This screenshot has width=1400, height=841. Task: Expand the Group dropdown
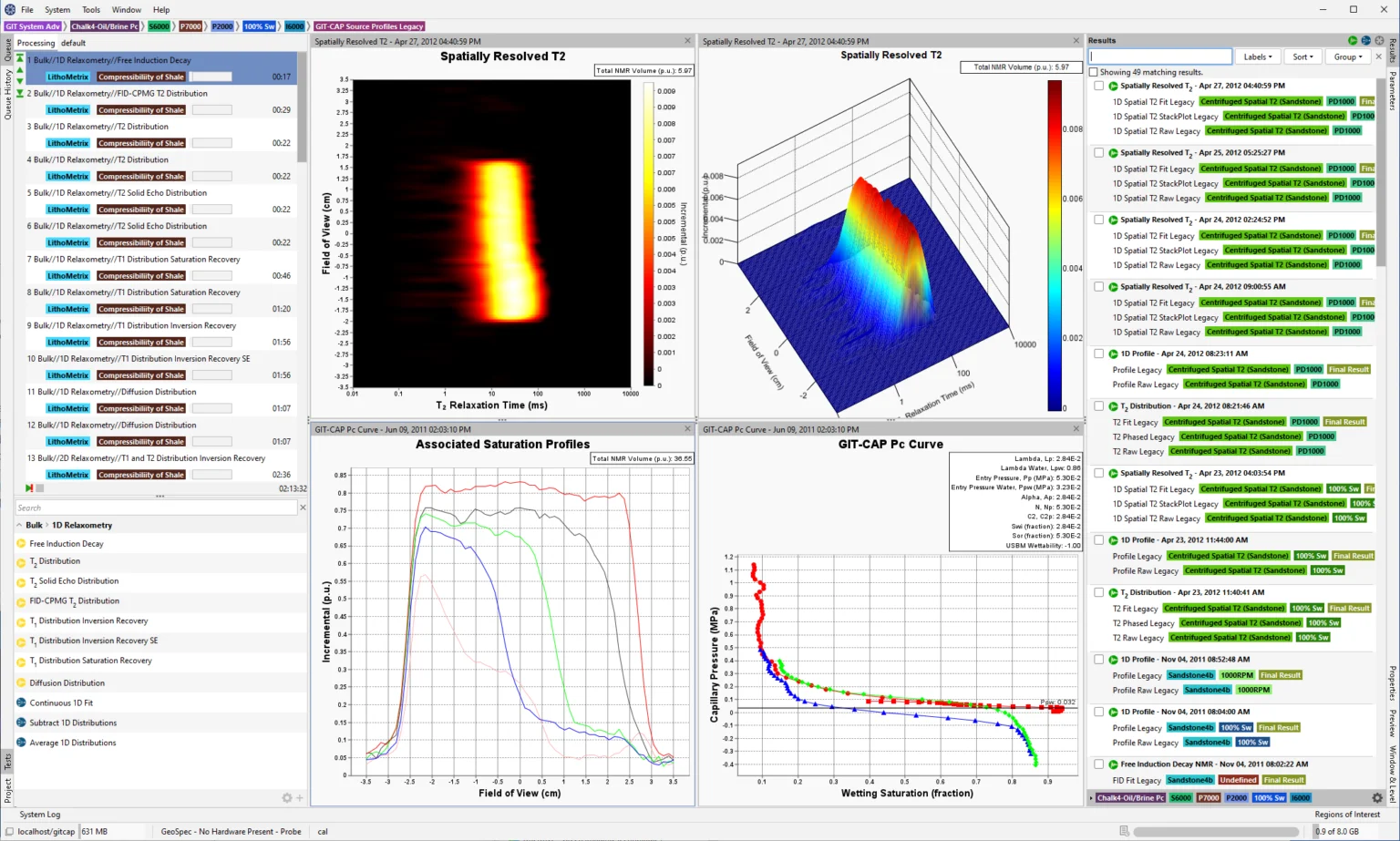pyautogui.click(x=1348, y=56)
